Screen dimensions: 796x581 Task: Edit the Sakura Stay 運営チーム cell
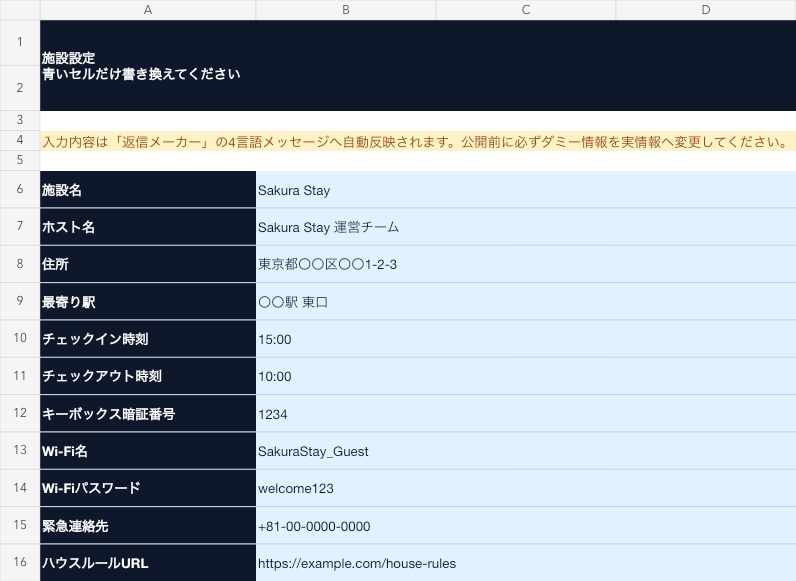526,227
